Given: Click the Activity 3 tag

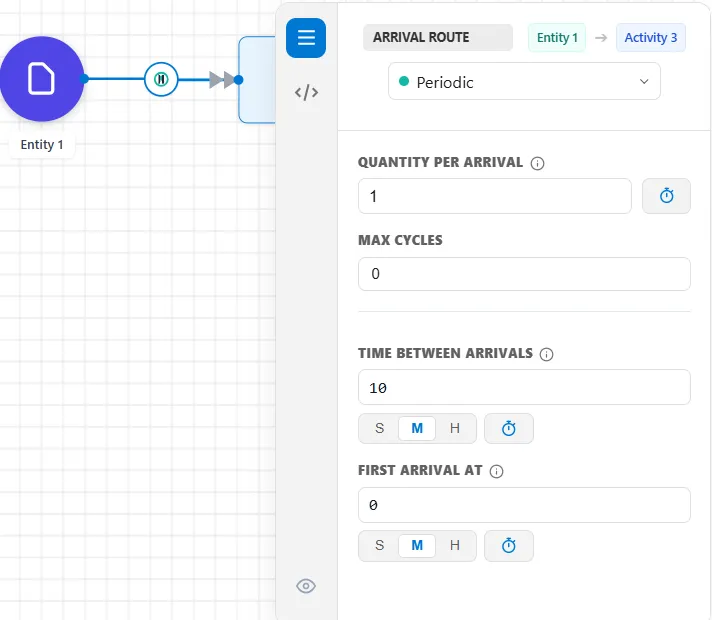Looking at the screenshot, I should 650,38.
